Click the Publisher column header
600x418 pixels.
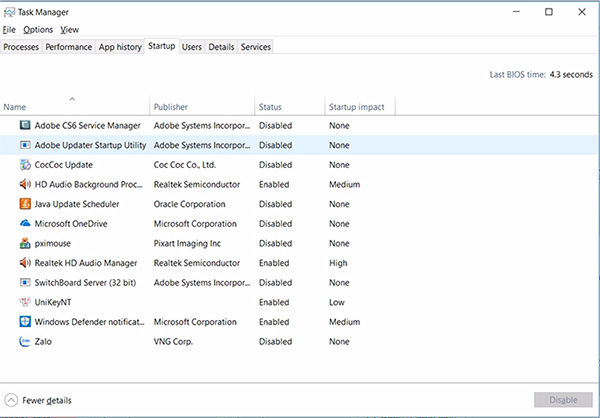(x=171, y=107)
